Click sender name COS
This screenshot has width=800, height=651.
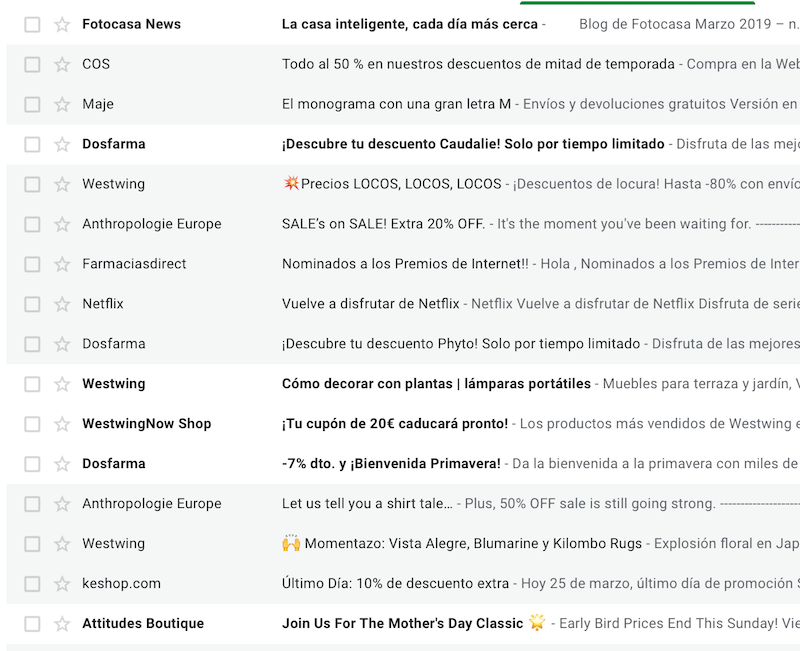point(96,64)
